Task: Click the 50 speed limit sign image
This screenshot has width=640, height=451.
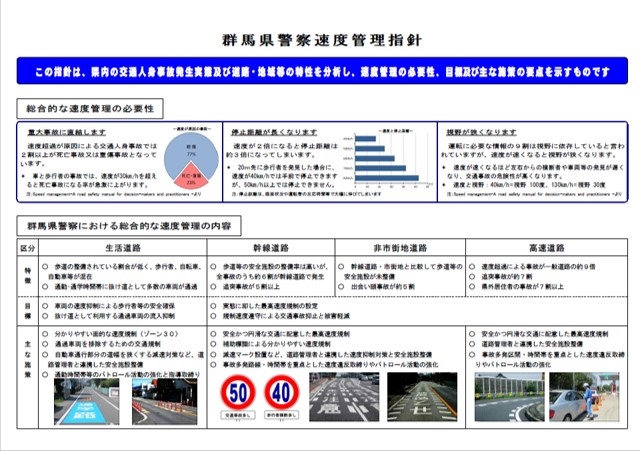Action: 238,393
